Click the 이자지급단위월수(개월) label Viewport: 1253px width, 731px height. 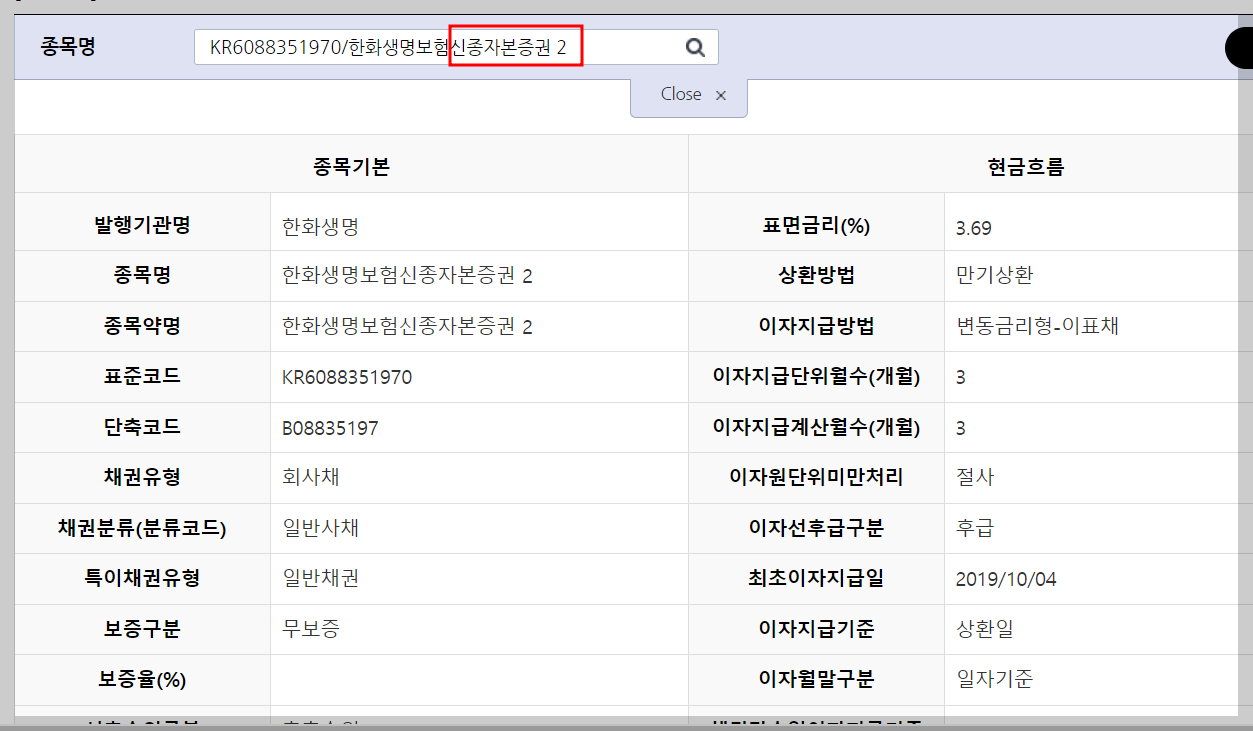pos(816,377)
